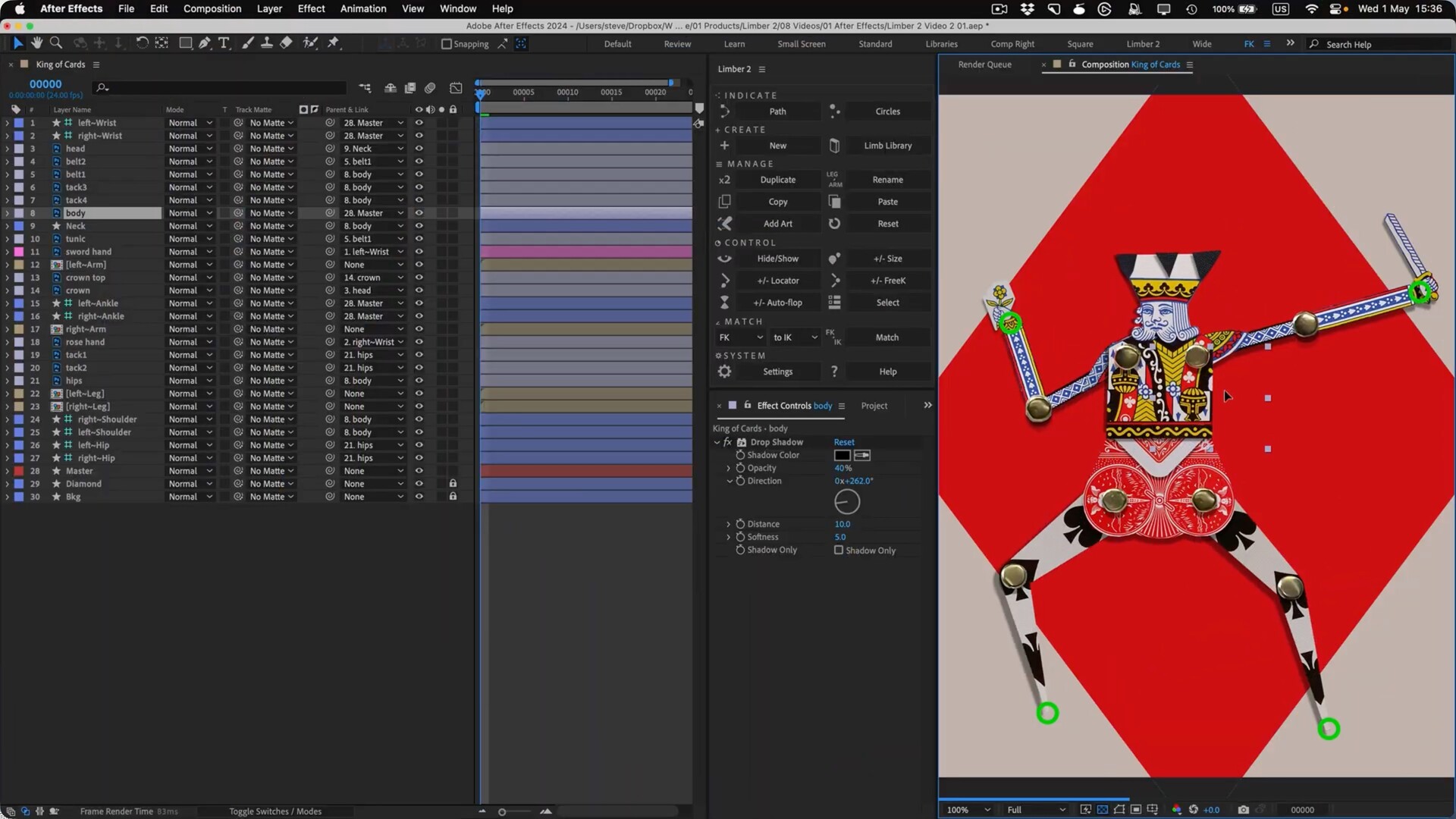Check the Shadow Only checkbox
Image resolution: width=1456 pixels, height=819 pixels.
[839, 550]
